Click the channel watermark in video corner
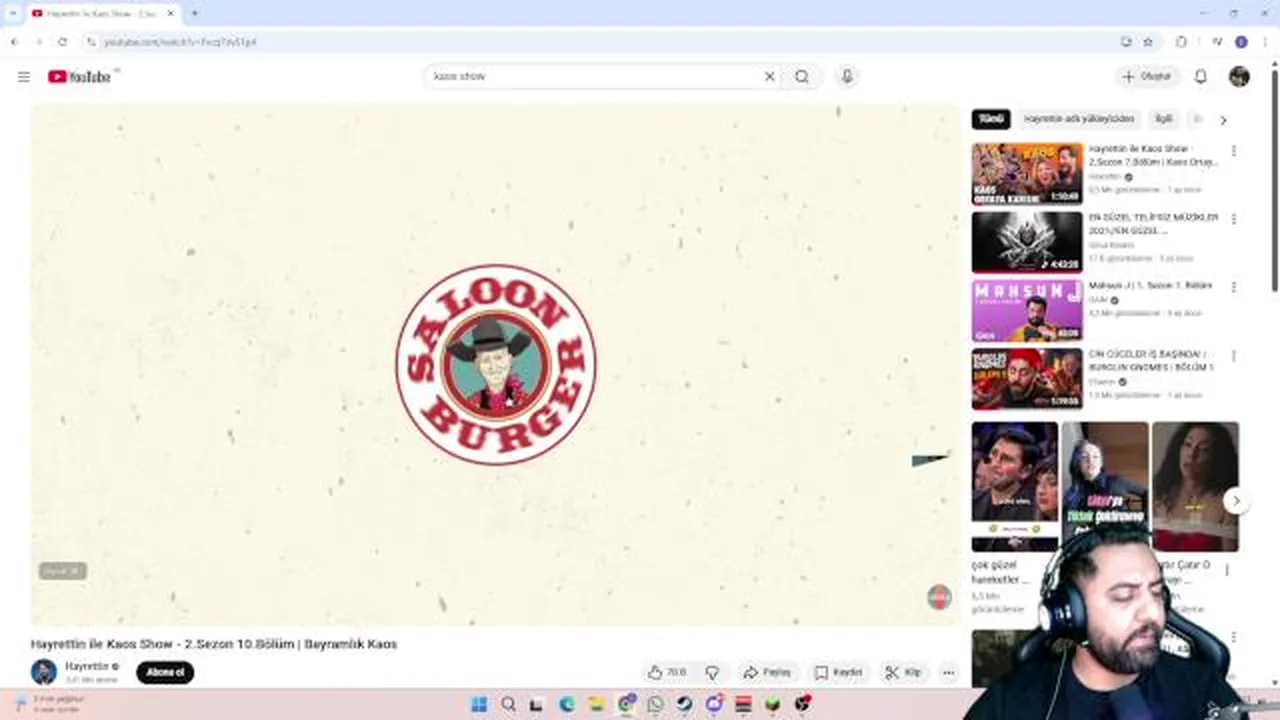The height and width of the screenshot is (720, 1280). click(x=939, y=597)
